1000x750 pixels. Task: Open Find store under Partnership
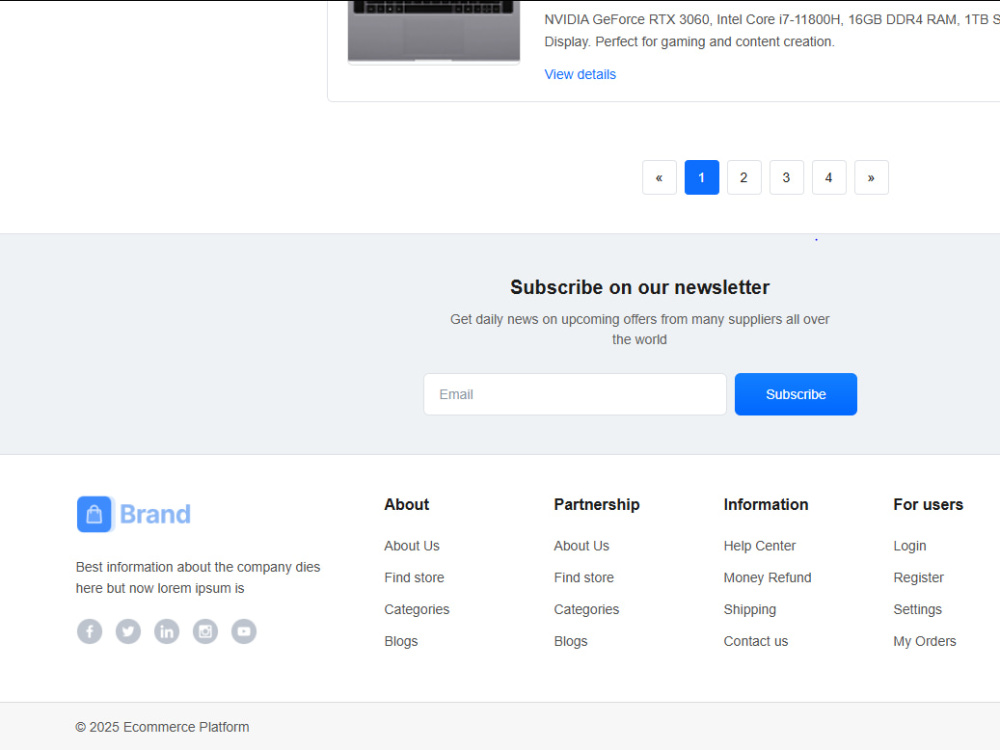coord(584,578)
